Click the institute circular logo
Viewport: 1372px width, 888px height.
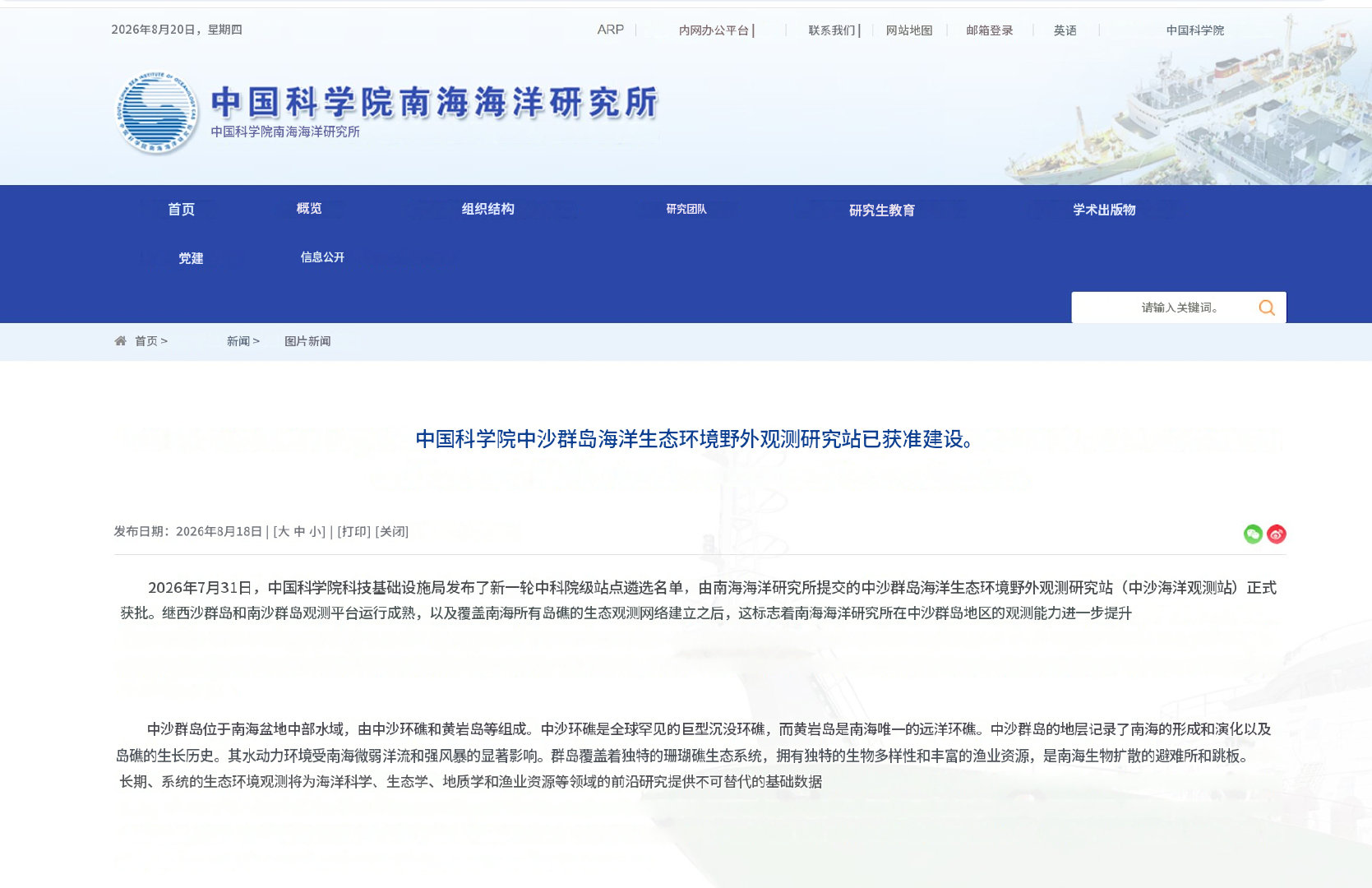tap(156, 112)
